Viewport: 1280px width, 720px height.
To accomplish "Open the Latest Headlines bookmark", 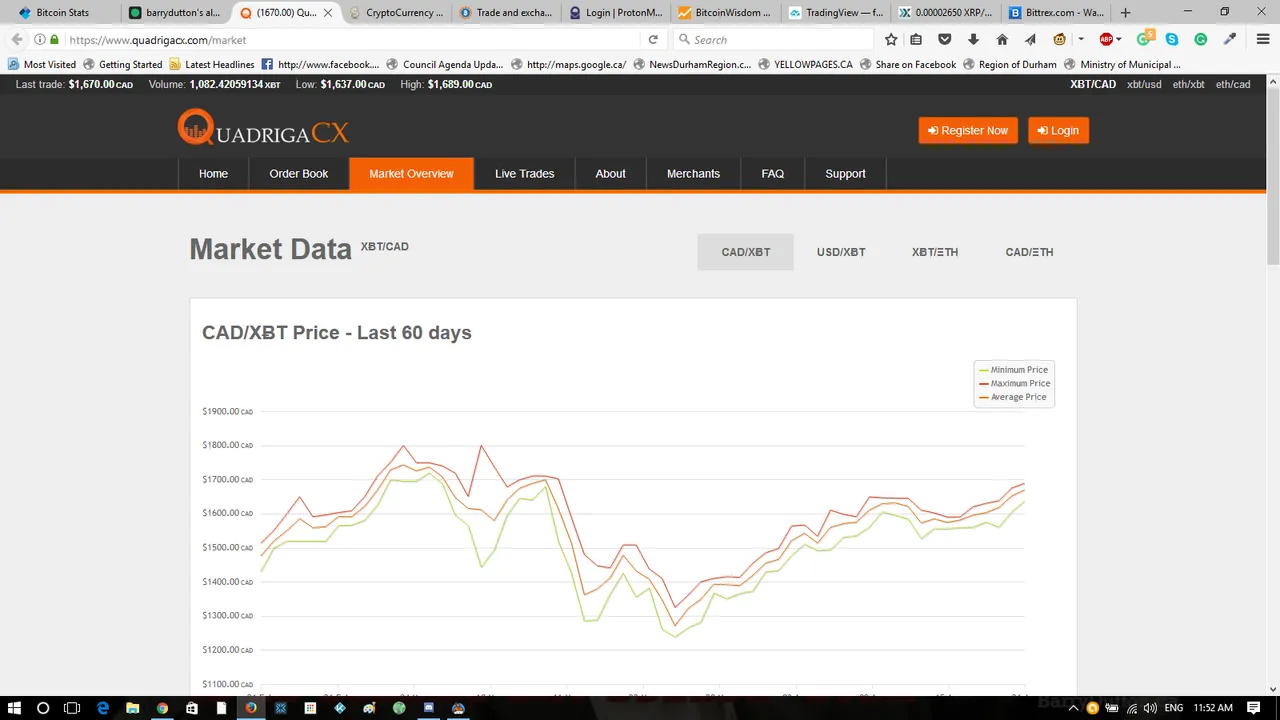I will [211, 64].
